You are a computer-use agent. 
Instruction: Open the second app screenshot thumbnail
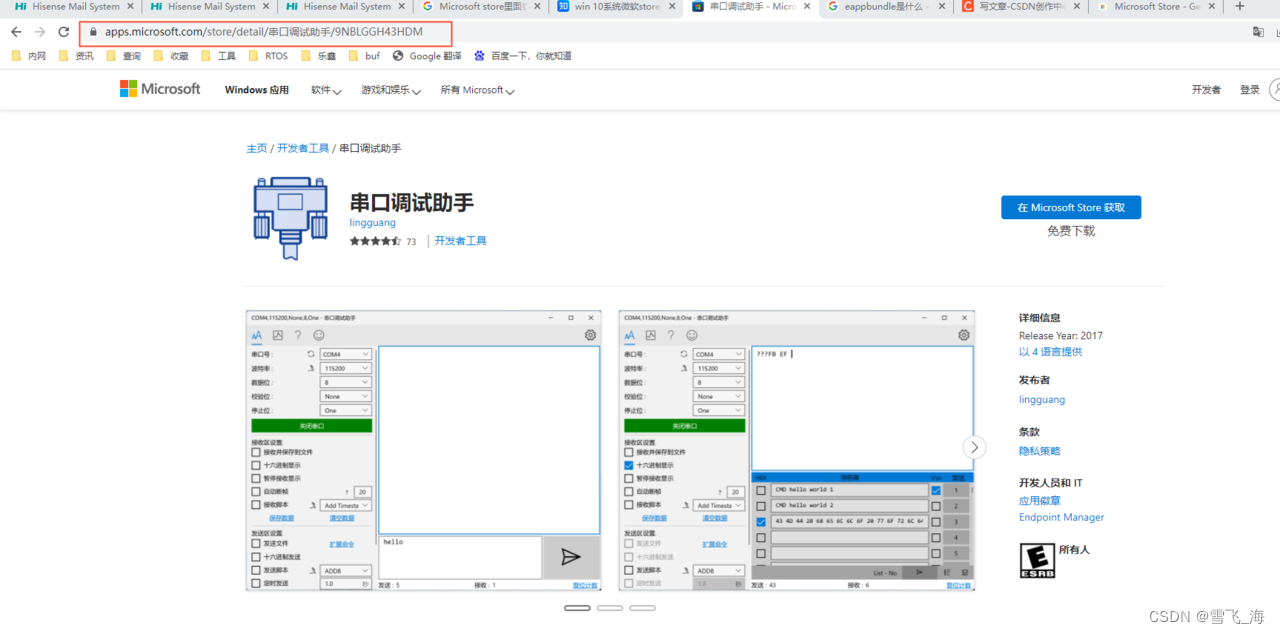pyautogui.click(x=797, y=450)
